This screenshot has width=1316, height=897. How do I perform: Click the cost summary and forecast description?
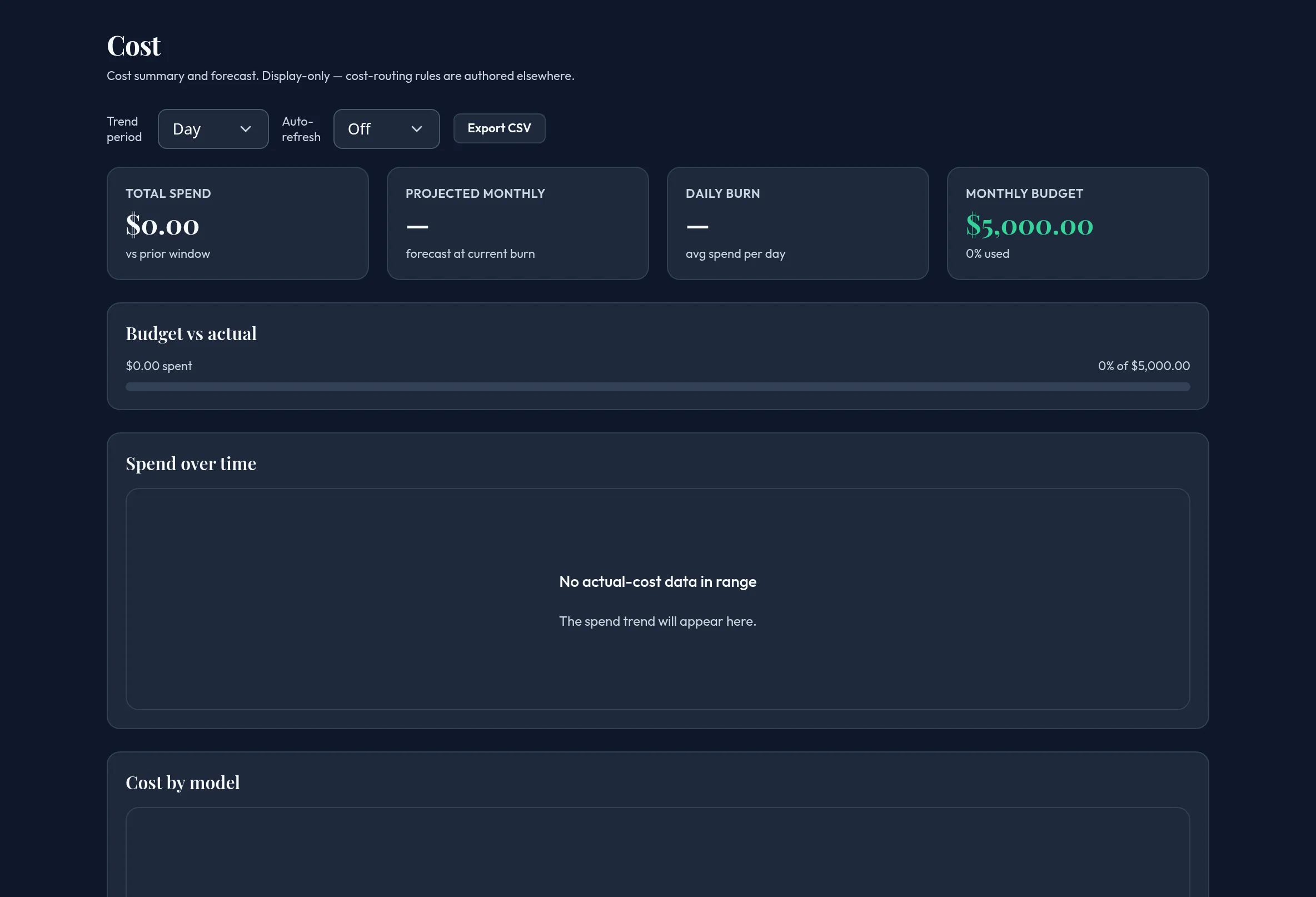tap(340, 76)
